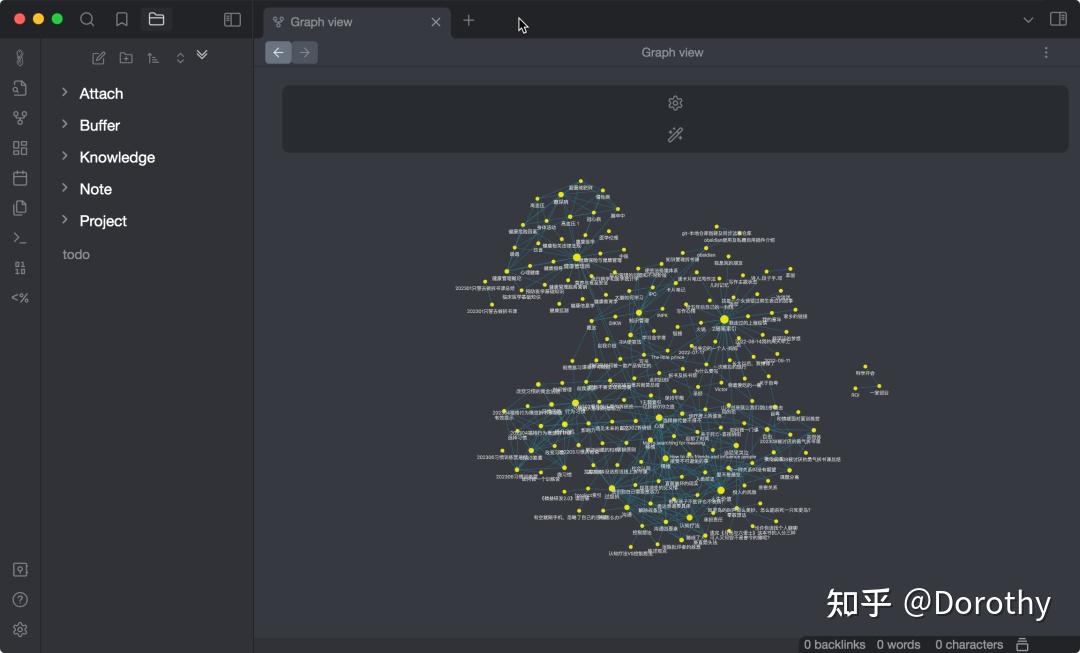
Task: Open the three-dot menu in the Graph view header
Action: [x=1046, y=52]
